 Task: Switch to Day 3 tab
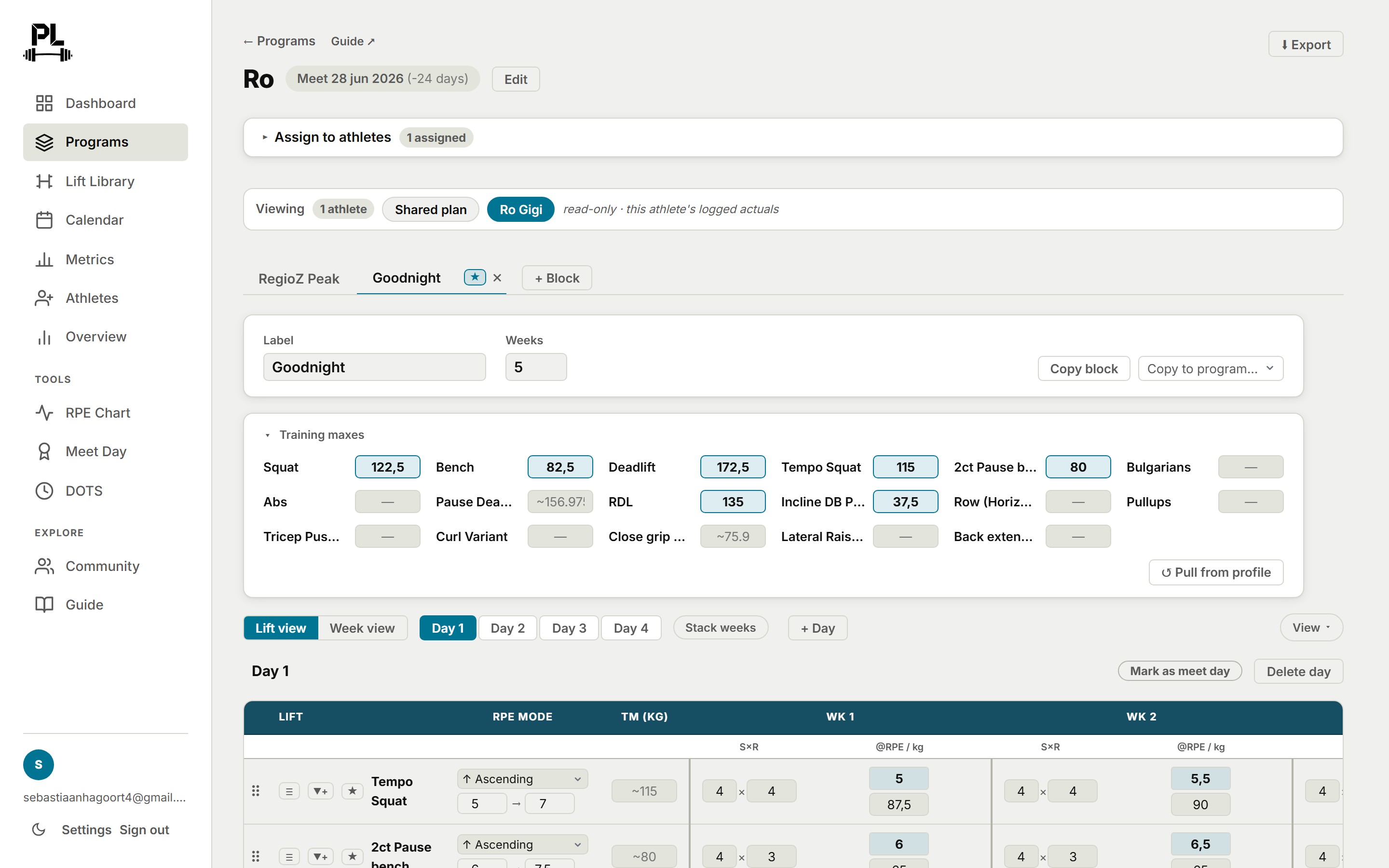[569, 628]
